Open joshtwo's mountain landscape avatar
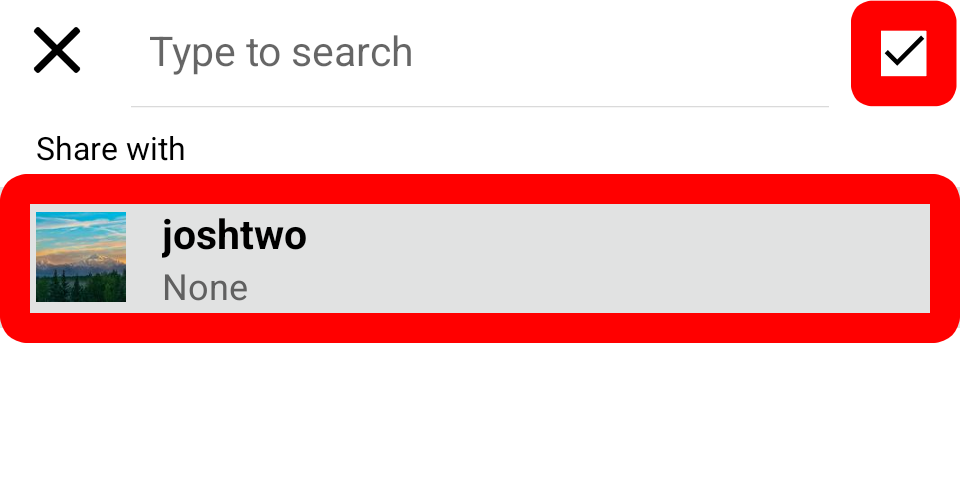The height and width of the screenshot is (494, 960). [x=81, y=257]
